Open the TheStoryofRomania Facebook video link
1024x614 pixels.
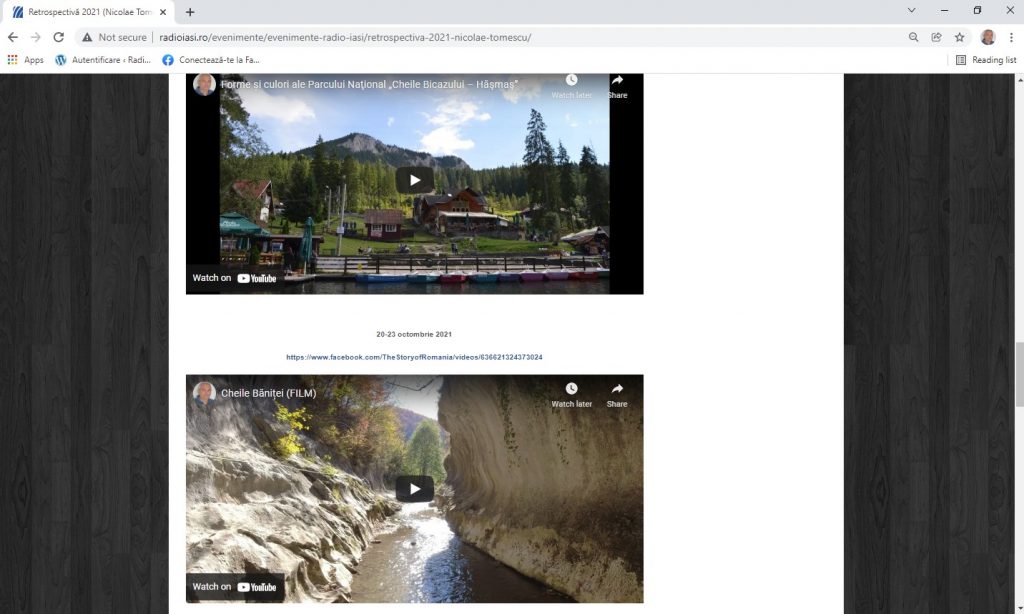414,357
